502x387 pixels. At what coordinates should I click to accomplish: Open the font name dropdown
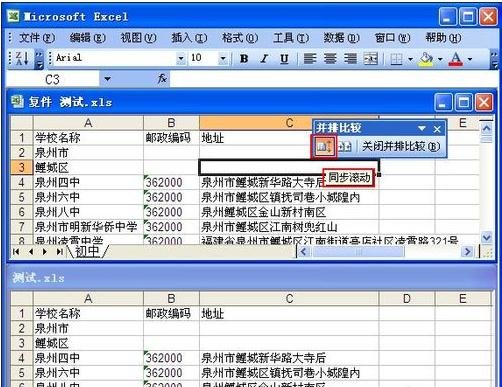[x=180, y=59]
